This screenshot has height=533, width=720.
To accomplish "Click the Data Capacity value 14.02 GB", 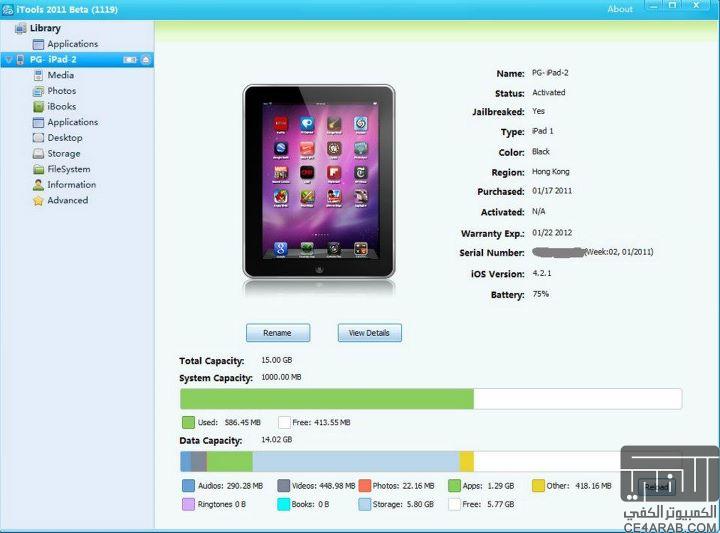I will [277, 439].
